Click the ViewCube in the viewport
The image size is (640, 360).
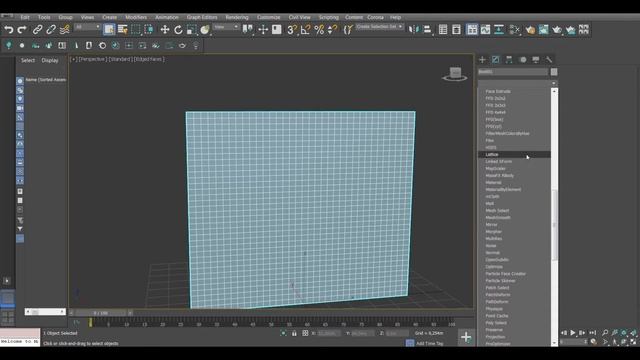pos(455,74)
